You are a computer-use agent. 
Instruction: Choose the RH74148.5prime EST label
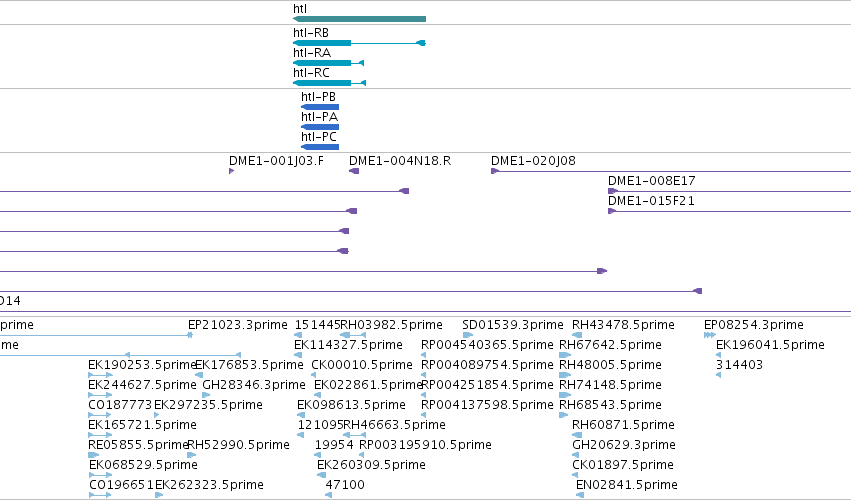click(x=611, y=385)
